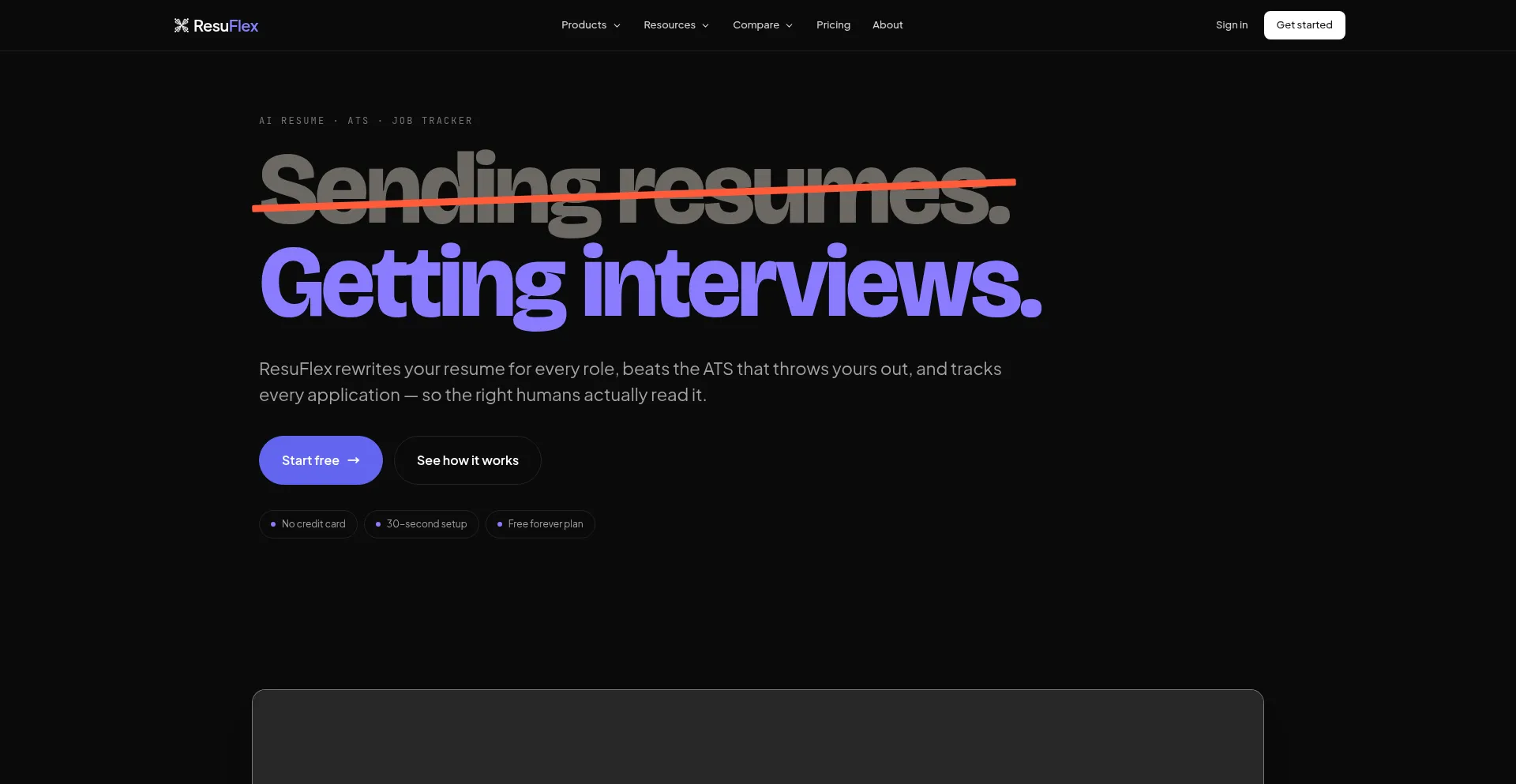
Task: Click the No credit card badge
Action: 308,524
